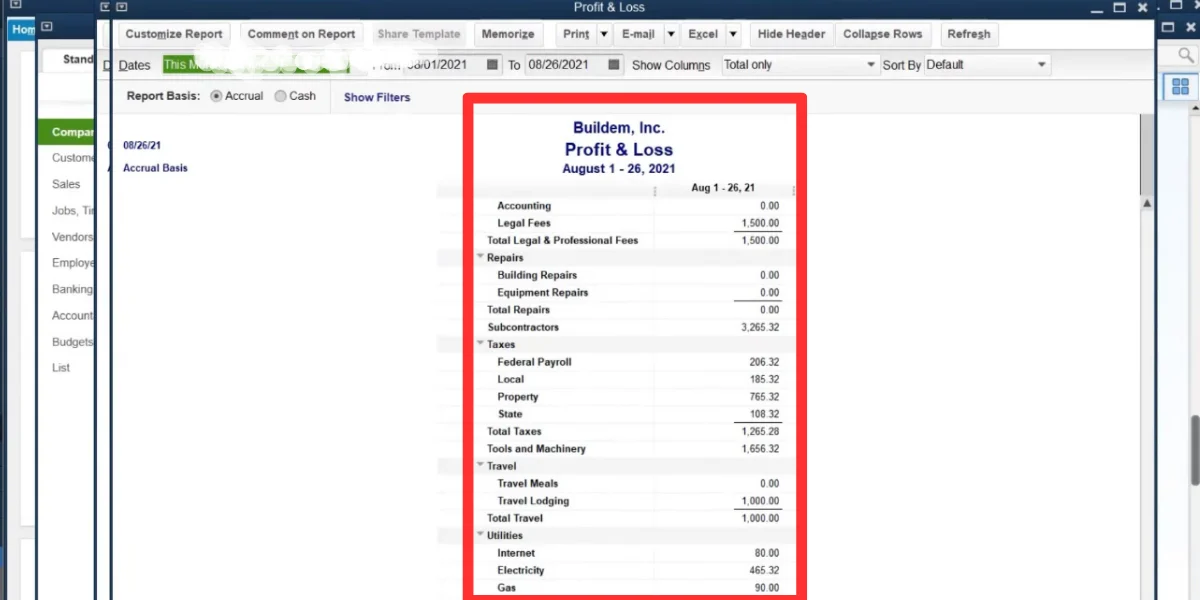Select Company category in background sidebar
Viewport: 1200px width, 600px height.
tap(66, 132)
